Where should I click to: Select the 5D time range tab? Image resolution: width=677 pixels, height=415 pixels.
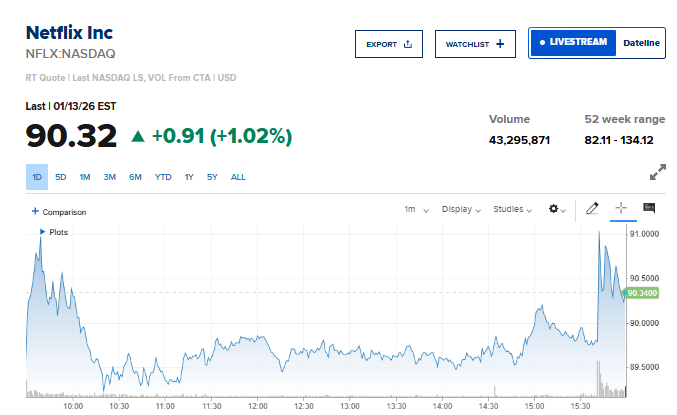tap(60, 177)
